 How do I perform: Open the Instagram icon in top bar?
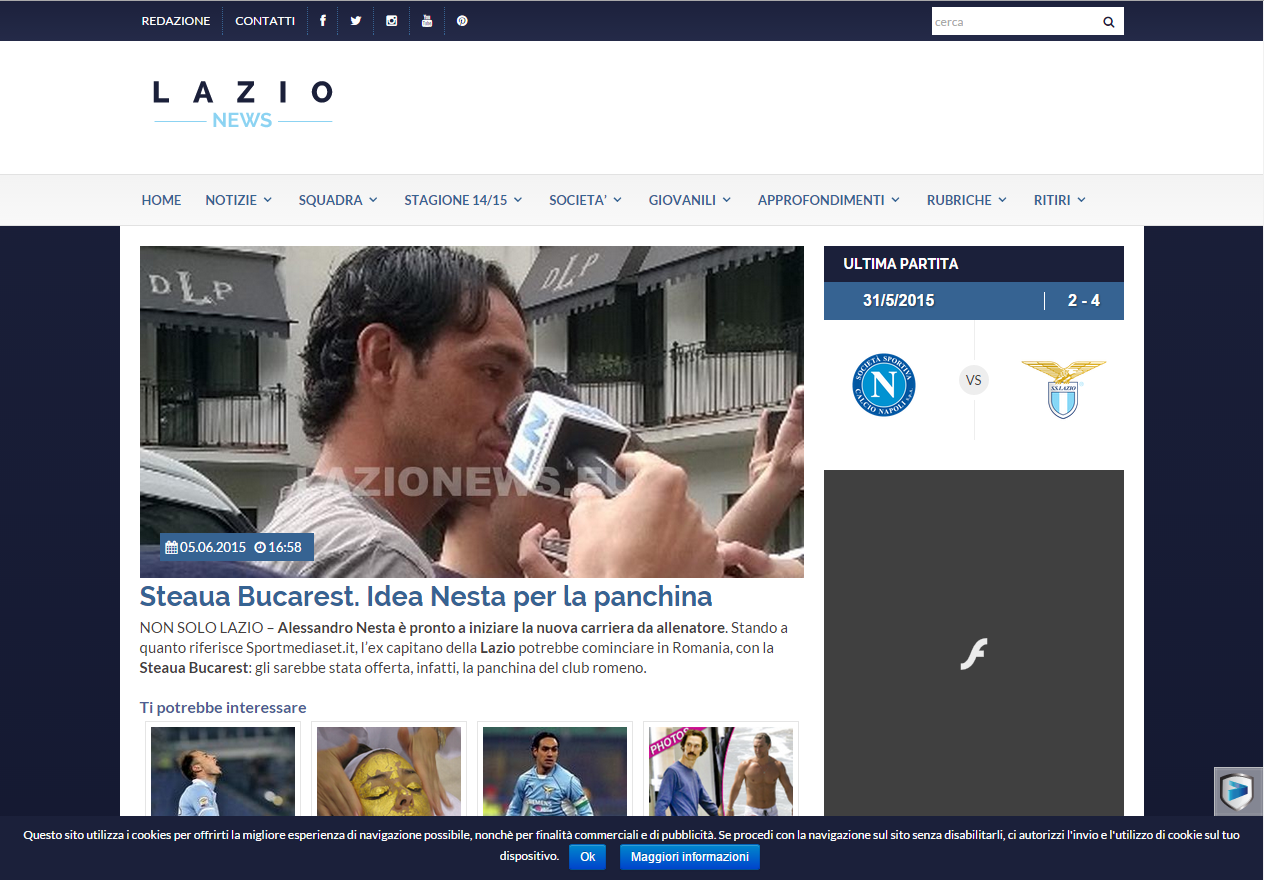391,20
